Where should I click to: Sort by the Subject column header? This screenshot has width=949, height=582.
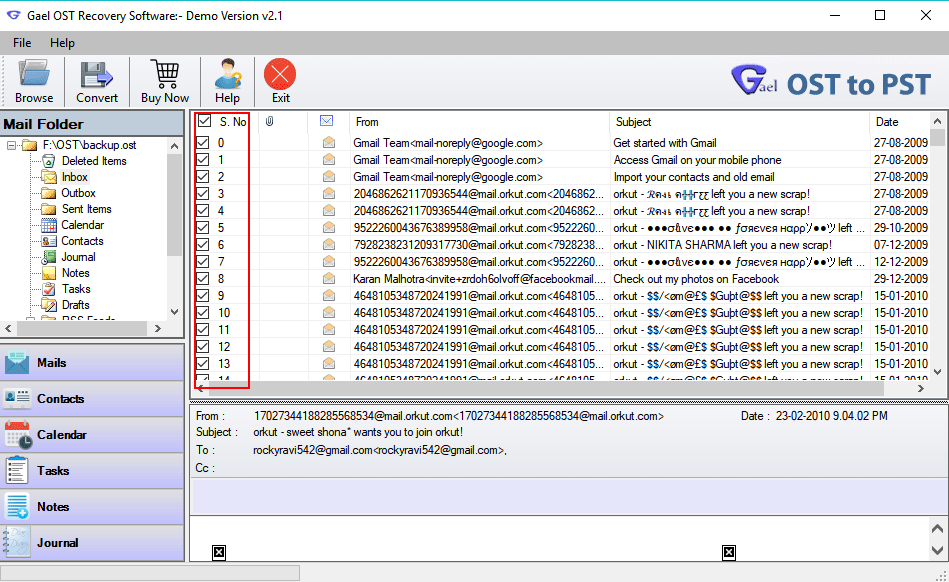coord(739,122)
